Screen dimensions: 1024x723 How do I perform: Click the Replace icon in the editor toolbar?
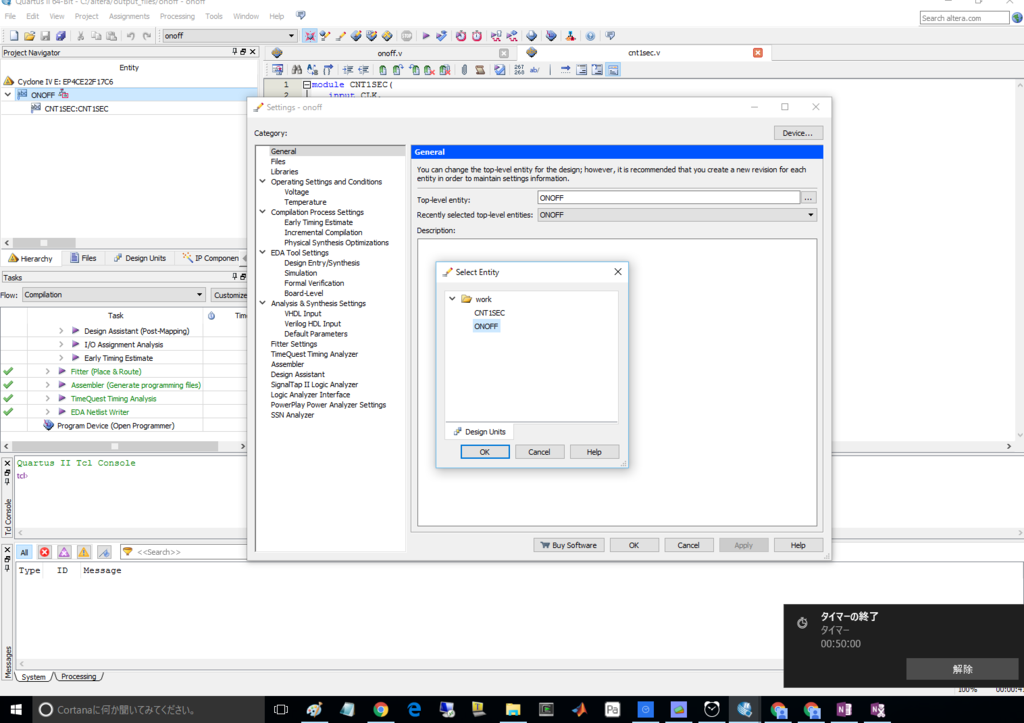[x=312, y=70]
